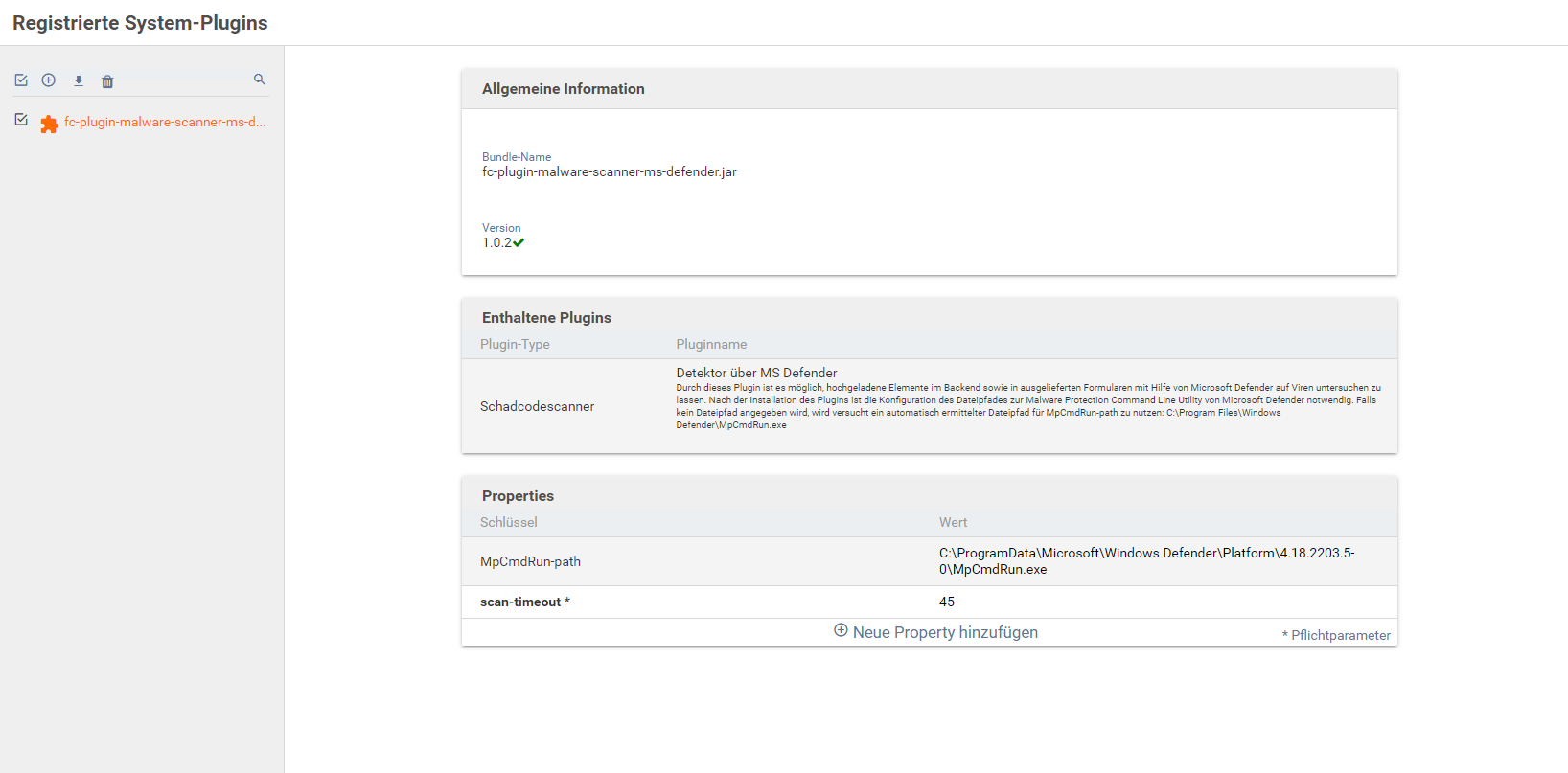The image size is (1568, 773).
Task: Click Neue Property hinzufügen button
Action: (944, 632)
